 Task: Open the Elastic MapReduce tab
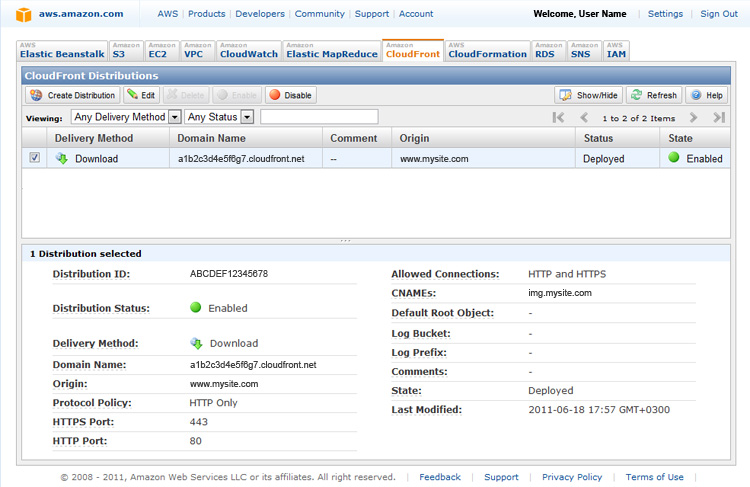(331, 50)
